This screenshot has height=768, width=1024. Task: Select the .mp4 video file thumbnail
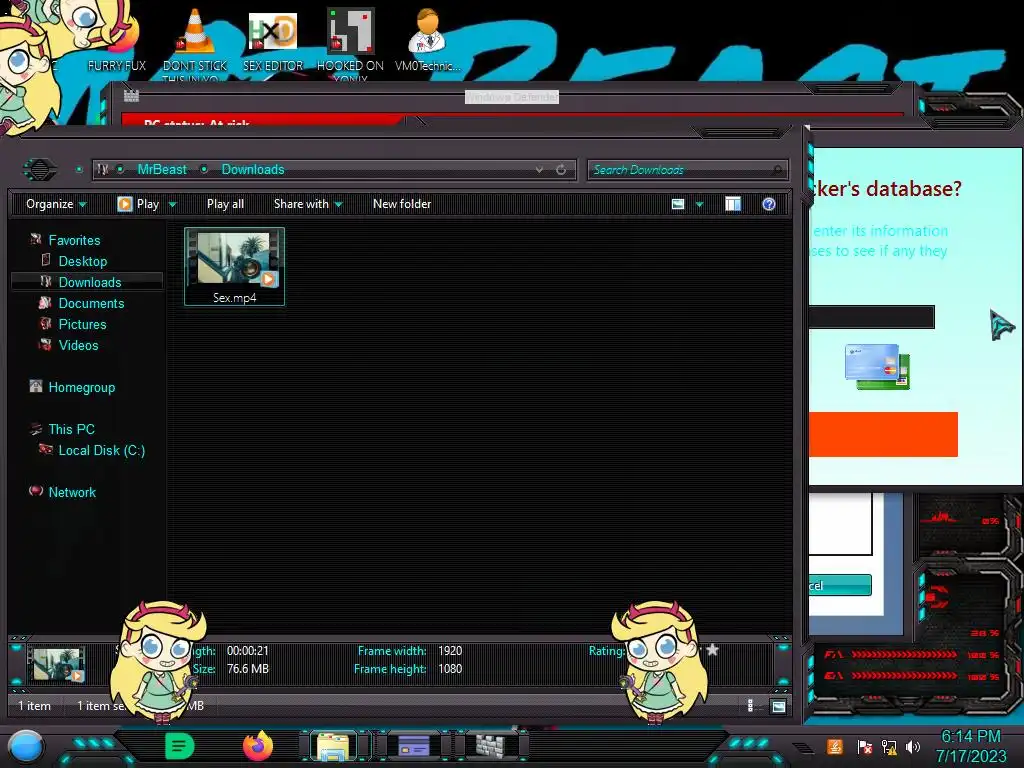[234, 266]
